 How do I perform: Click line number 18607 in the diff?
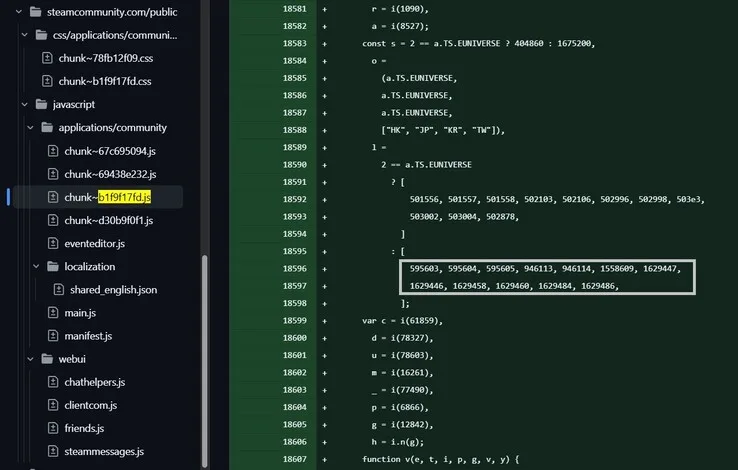coord(294,459)
